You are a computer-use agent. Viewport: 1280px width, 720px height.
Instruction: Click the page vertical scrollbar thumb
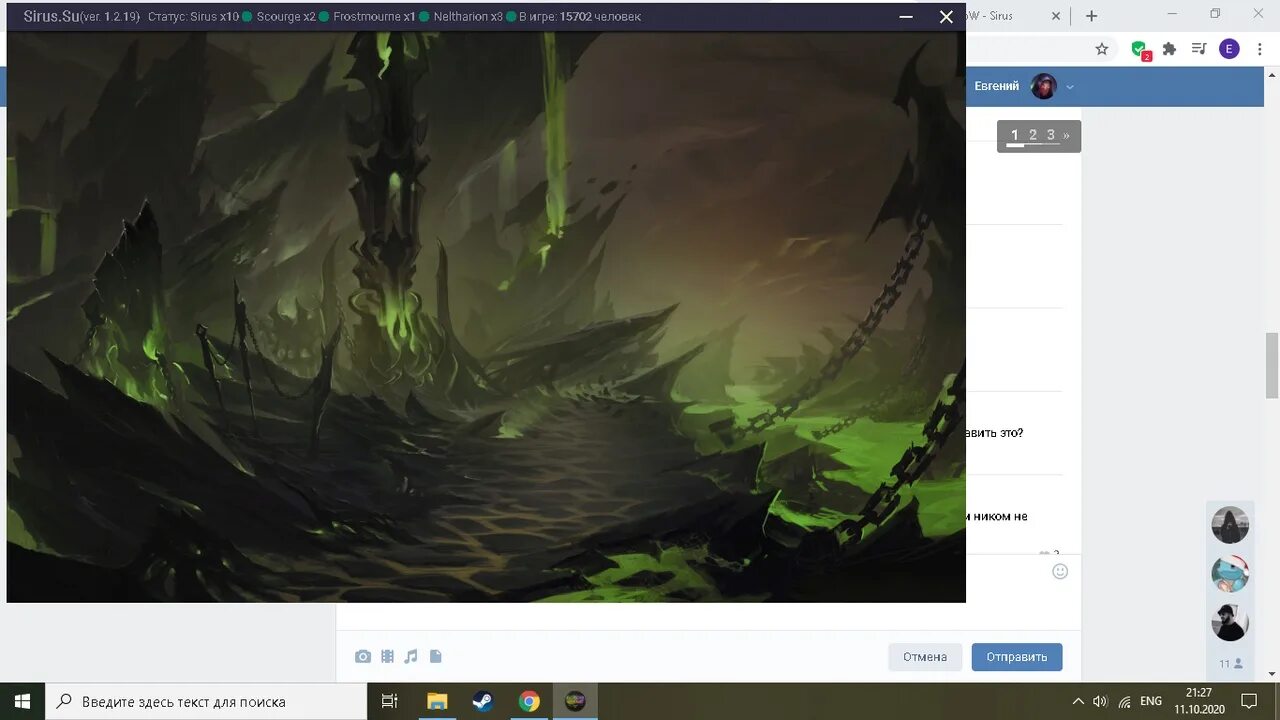[1272, 365]
